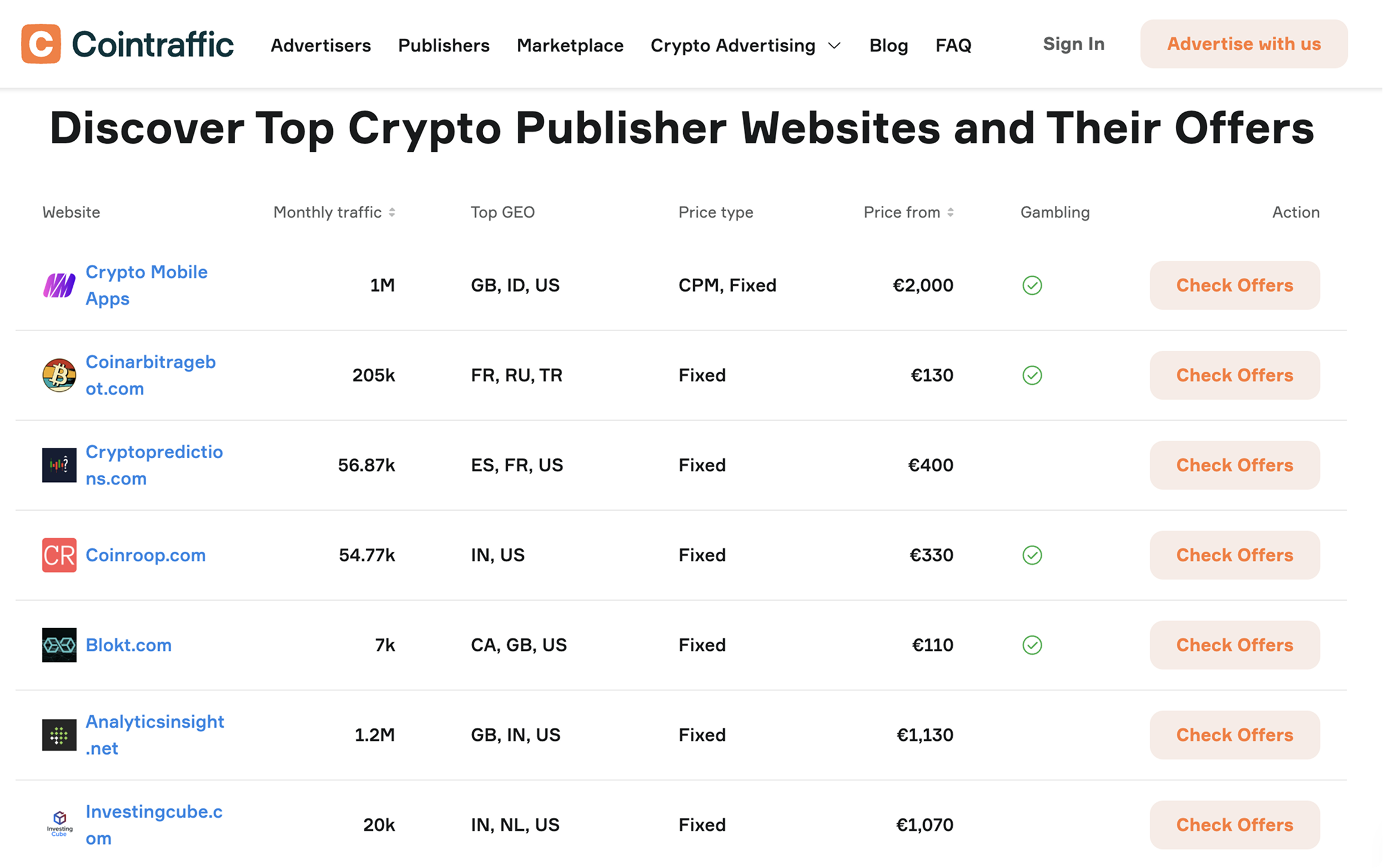Click the Cryptopredictions chart logo
This screenshot has height=868, width=1383.
coord(59,465)
